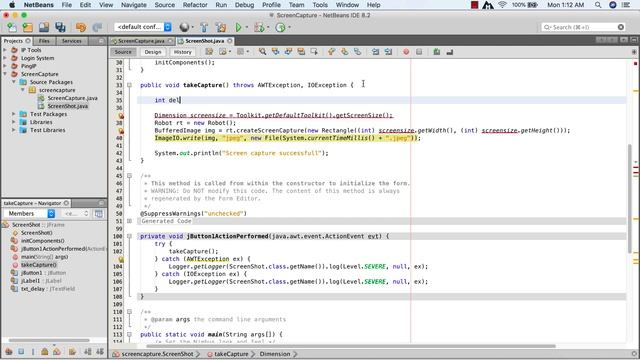Toggle Show Inner Classes filter in Navigator
Viewport: 640px width, 360px height.
[x=57, y=351]
